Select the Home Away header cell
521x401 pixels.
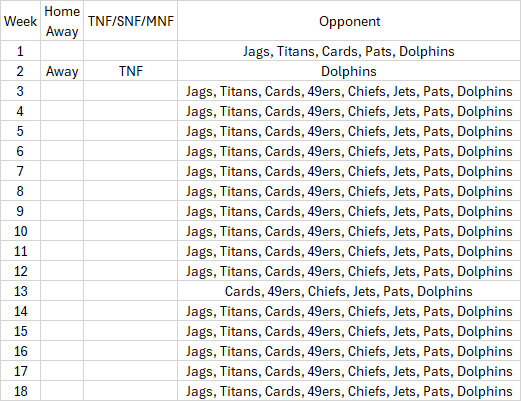click(62, 21)
